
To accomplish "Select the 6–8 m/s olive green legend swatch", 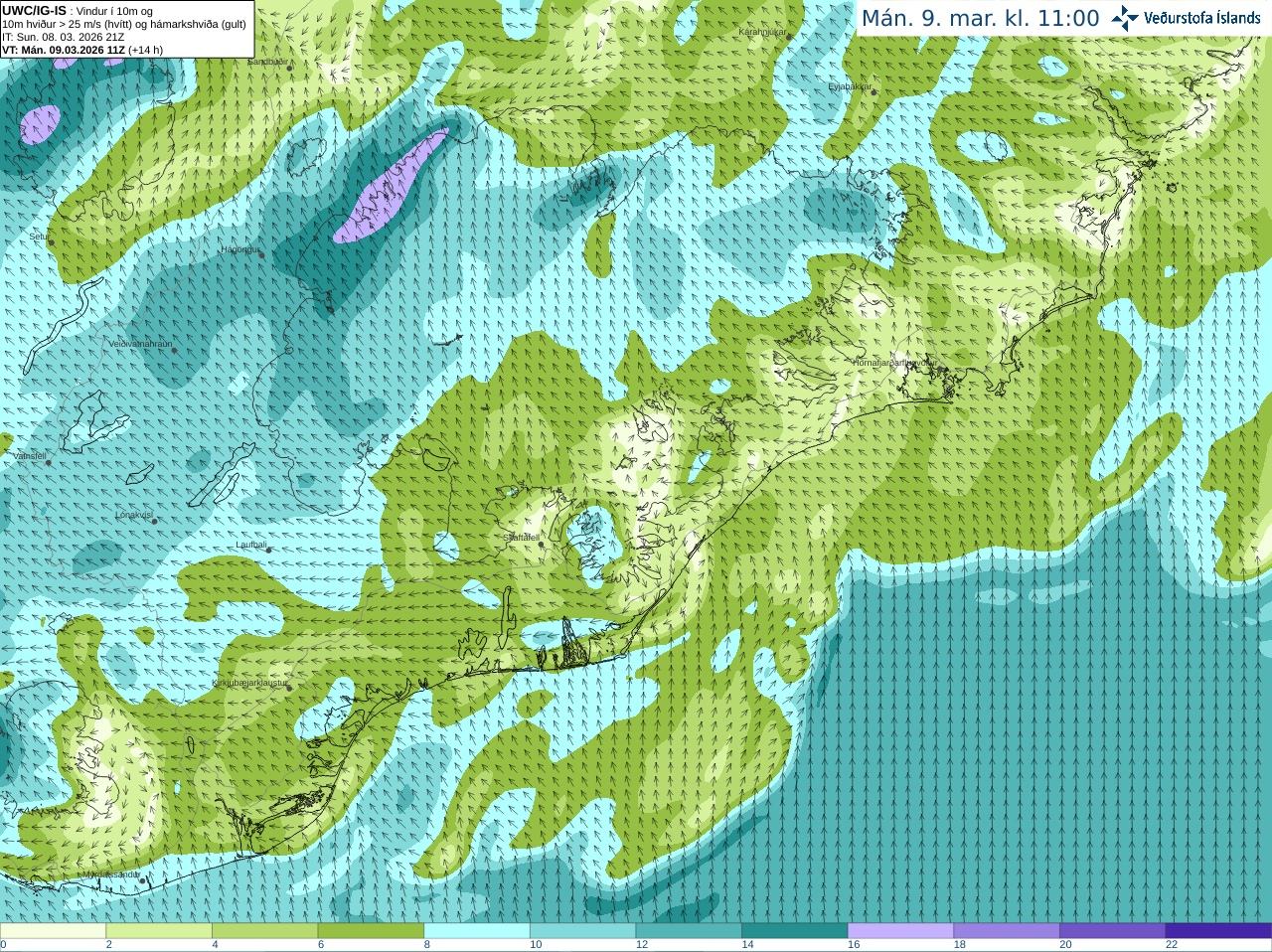I will tap(371, 931).
